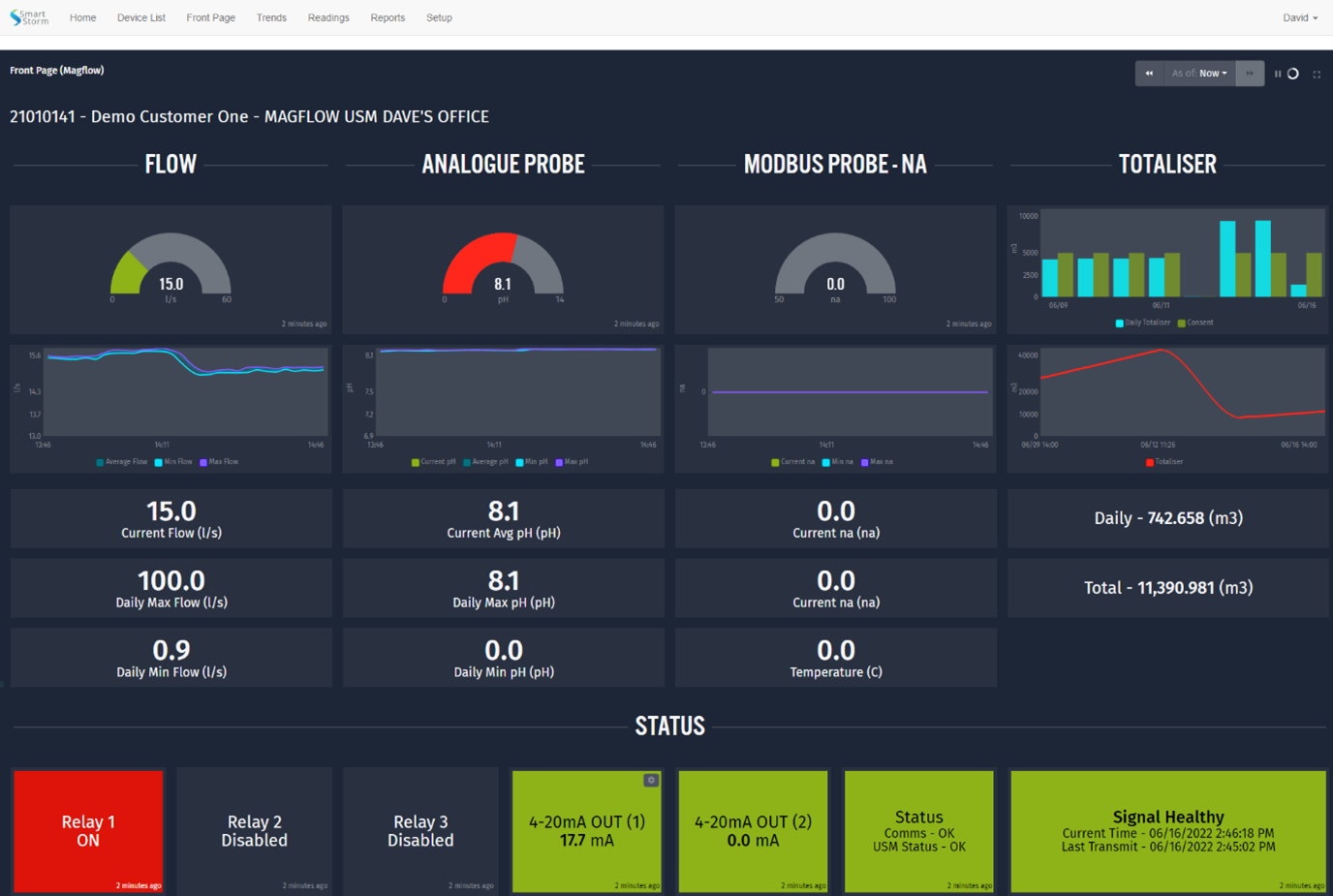Open the gear settings on 4-20mA OUT (1)
This screenshot has height=896, width=1333.
click(651, 780)
